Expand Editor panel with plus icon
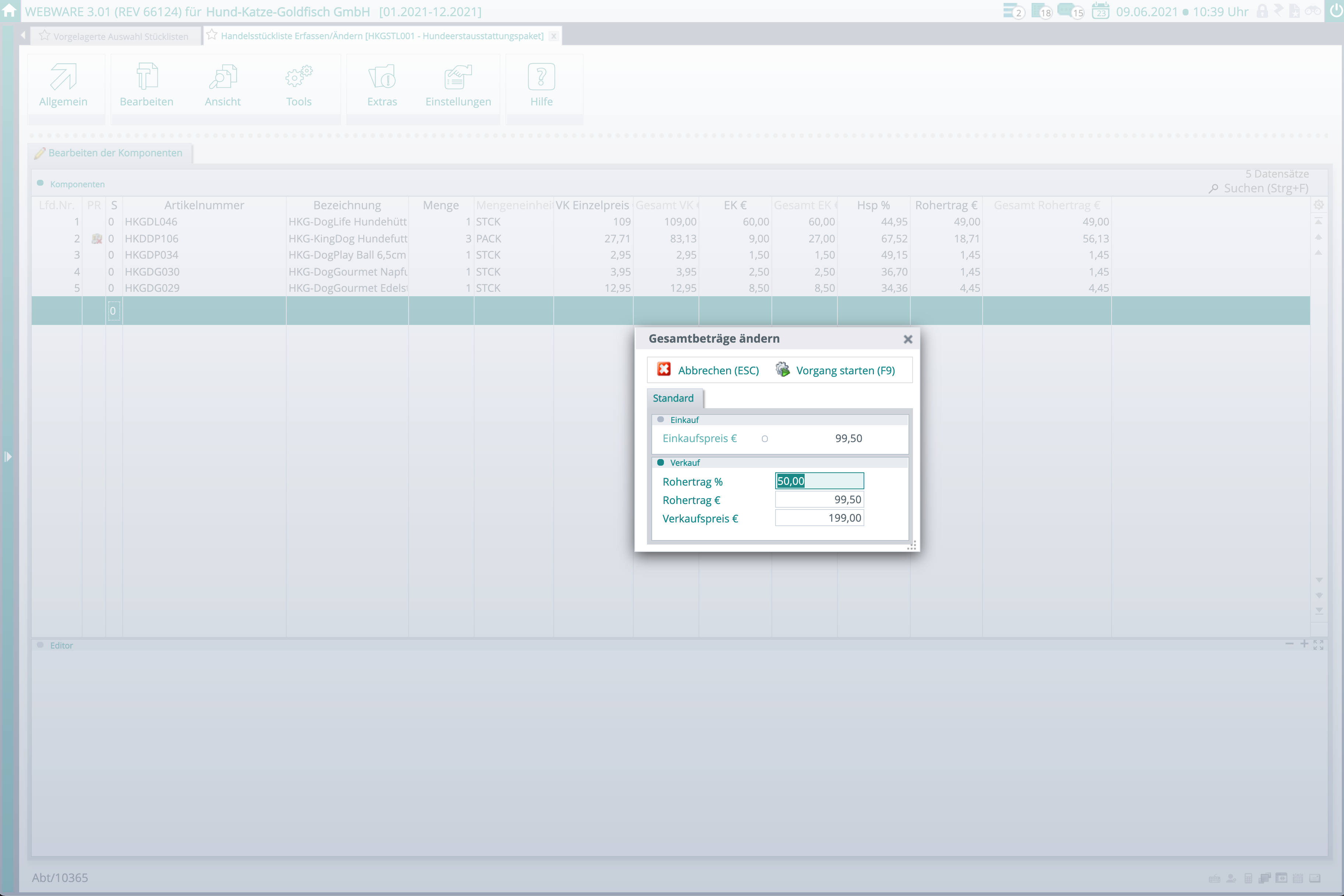The height and width of the screenshot is (896, 1344). tap(1304, 644)
